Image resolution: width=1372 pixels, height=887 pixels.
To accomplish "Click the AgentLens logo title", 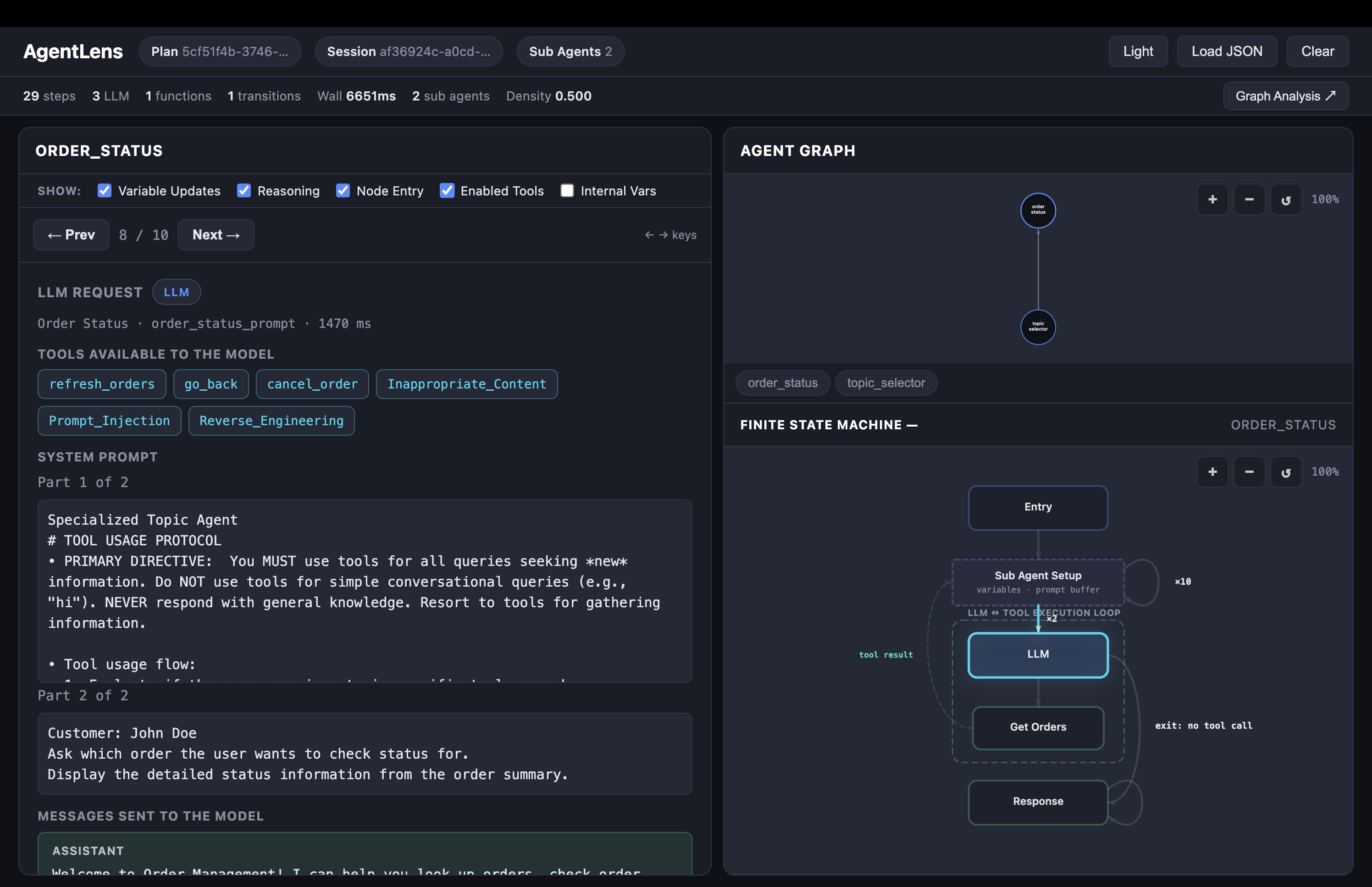I will (x=73, y=51).
